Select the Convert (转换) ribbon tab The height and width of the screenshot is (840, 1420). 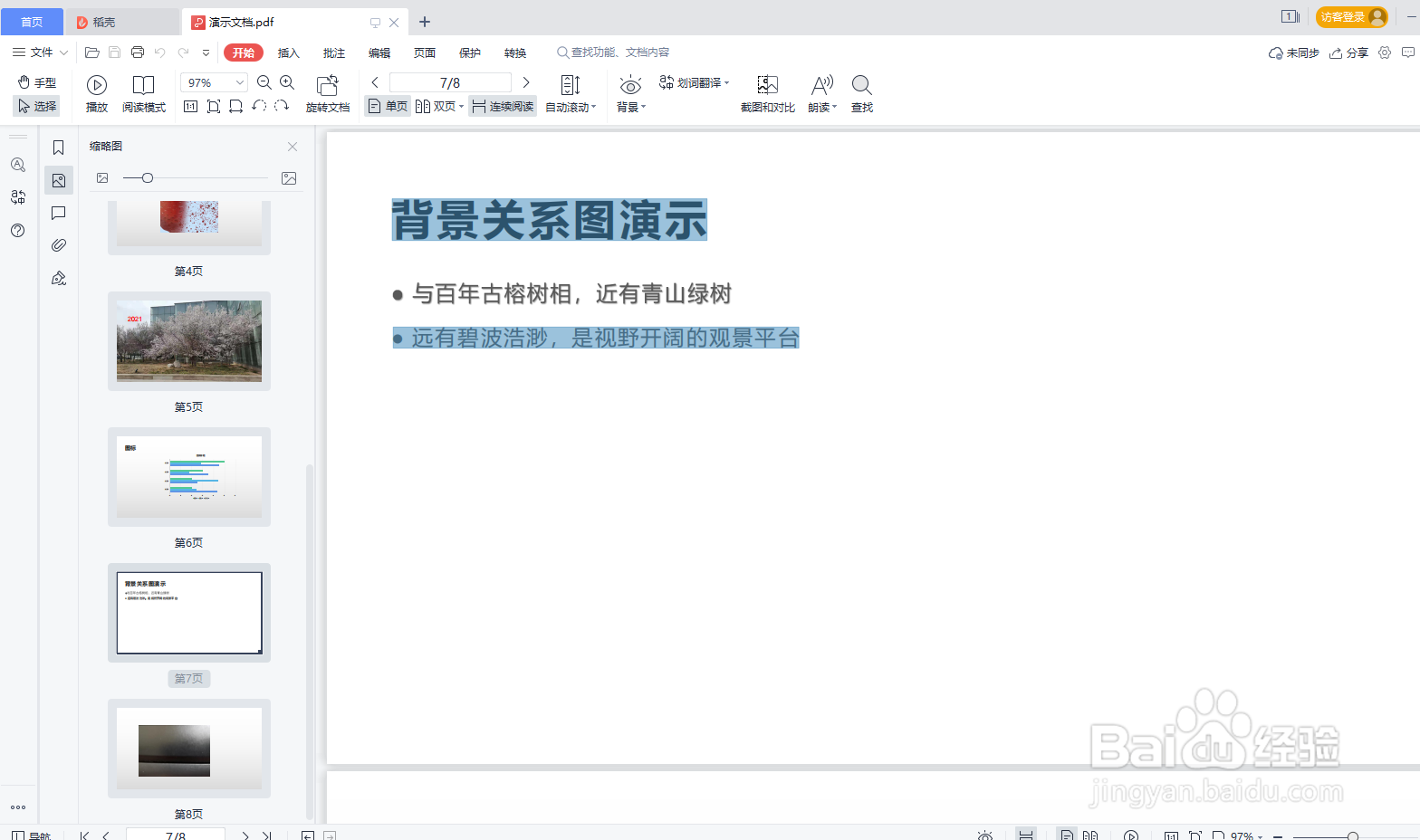click(x=515, y=52)
